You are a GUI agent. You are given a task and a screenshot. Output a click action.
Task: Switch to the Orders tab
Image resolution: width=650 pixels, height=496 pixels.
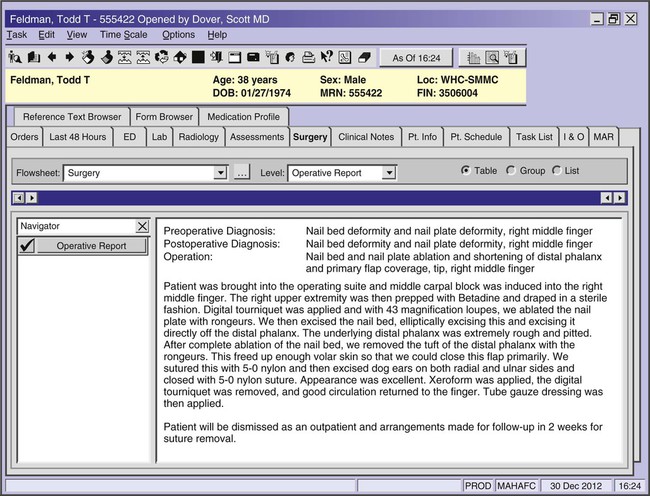tap(24, 137)
